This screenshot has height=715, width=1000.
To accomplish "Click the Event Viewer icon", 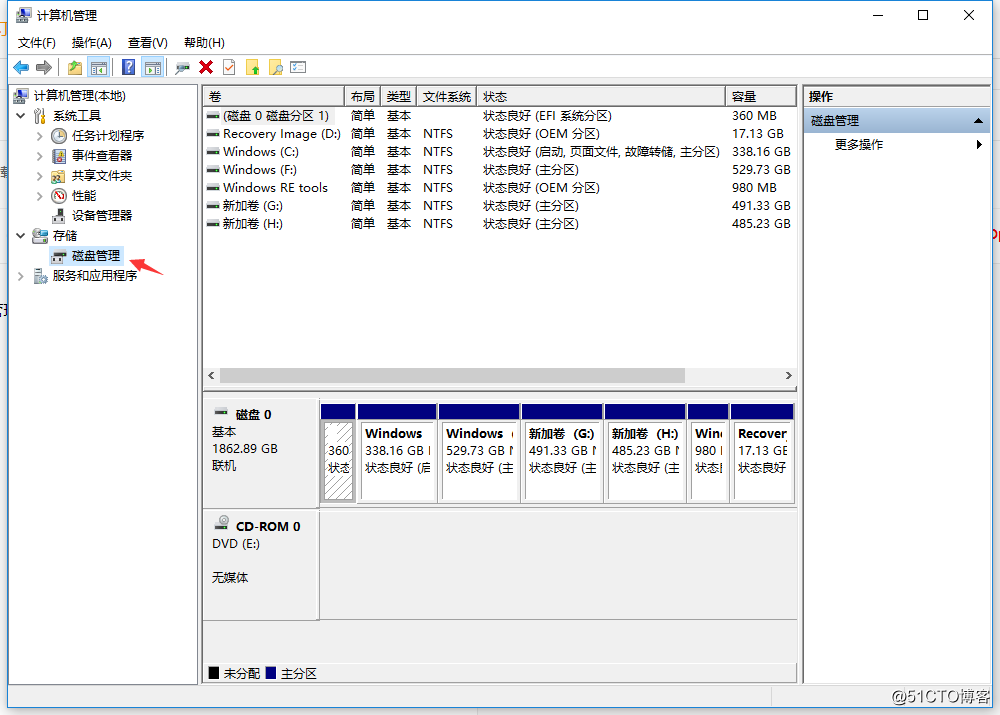I will pos(59,156).
